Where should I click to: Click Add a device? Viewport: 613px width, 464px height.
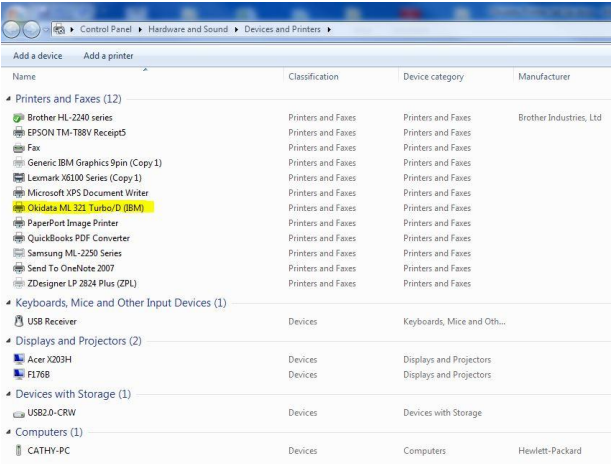(38, 56)
